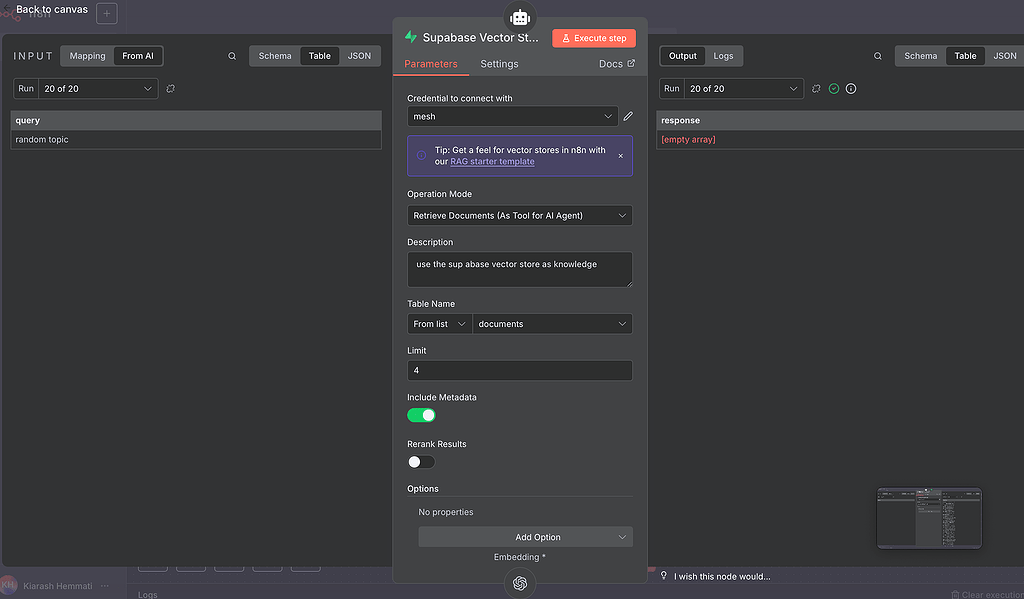Enable the Rerank Results toggle
The image size is (1024, 599).
point(421,462)
